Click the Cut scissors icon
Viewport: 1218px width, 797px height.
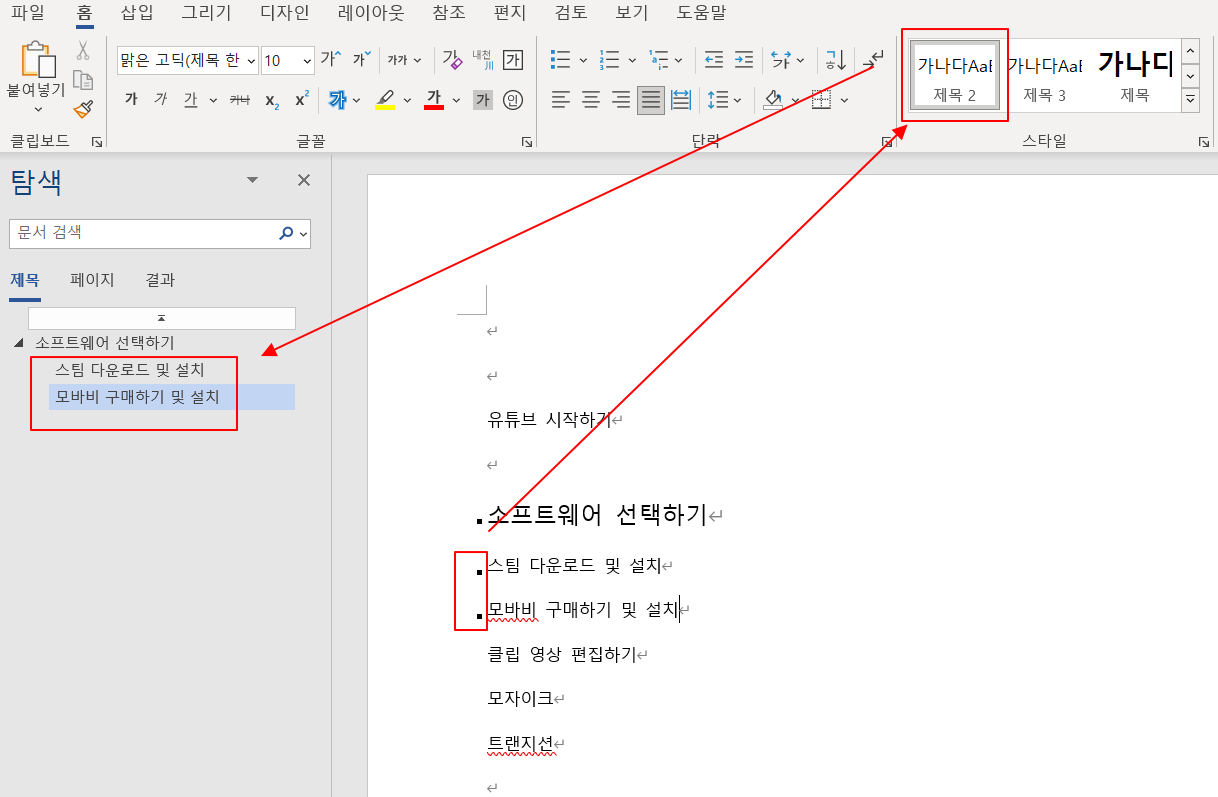click(x=83, y=50)
